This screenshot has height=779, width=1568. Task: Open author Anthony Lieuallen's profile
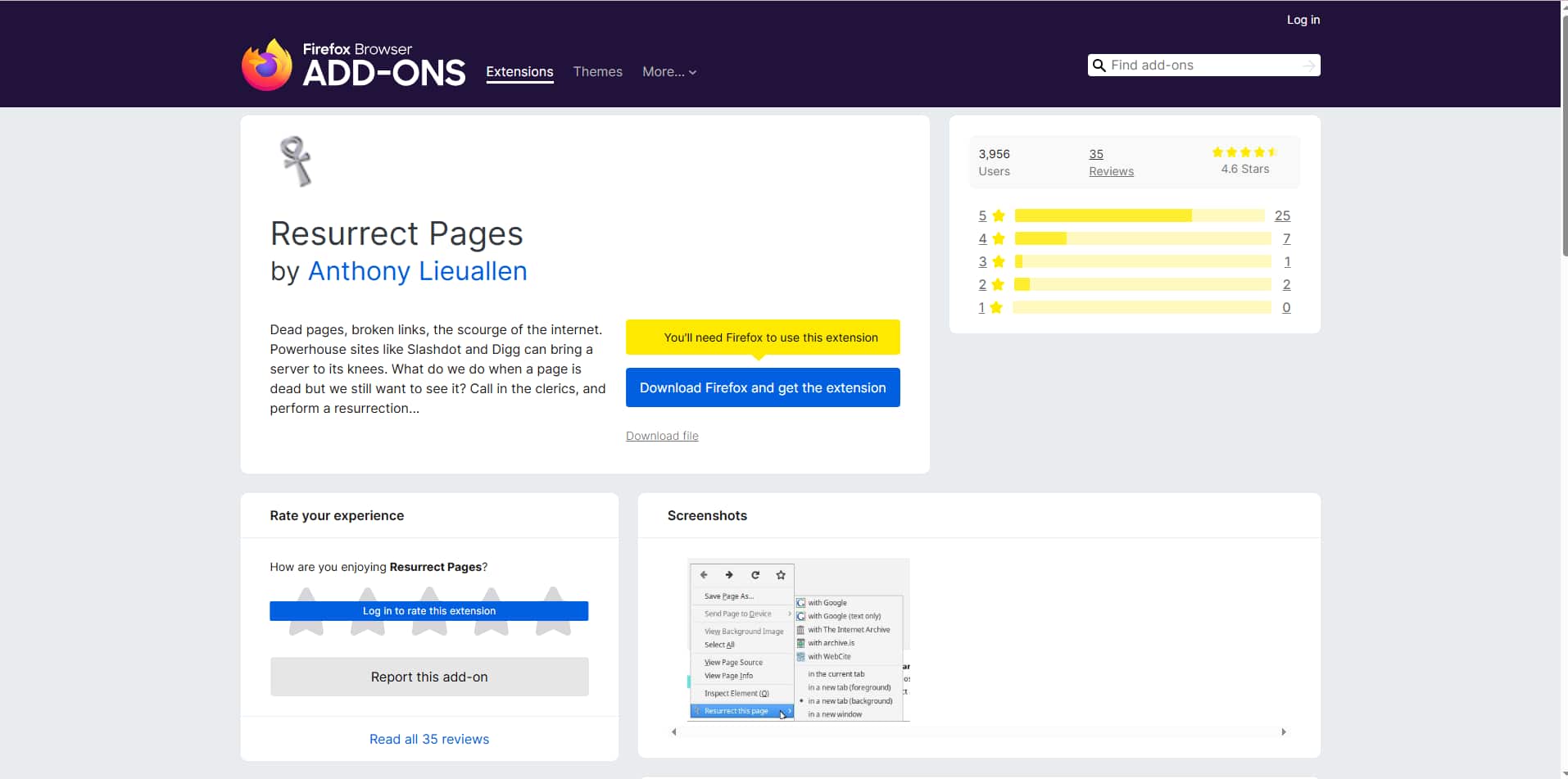[x=417, y=271]
